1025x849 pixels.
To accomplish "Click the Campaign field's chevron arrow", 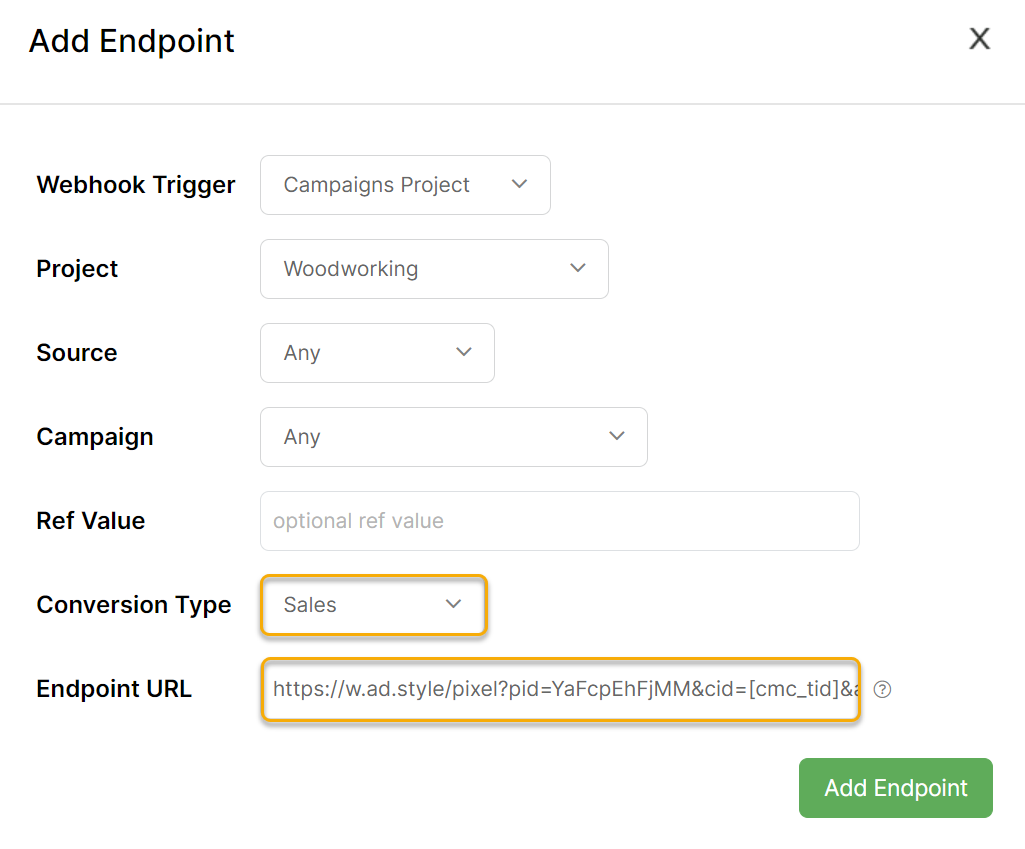I will pyautogui.click(x=616, y=436).
